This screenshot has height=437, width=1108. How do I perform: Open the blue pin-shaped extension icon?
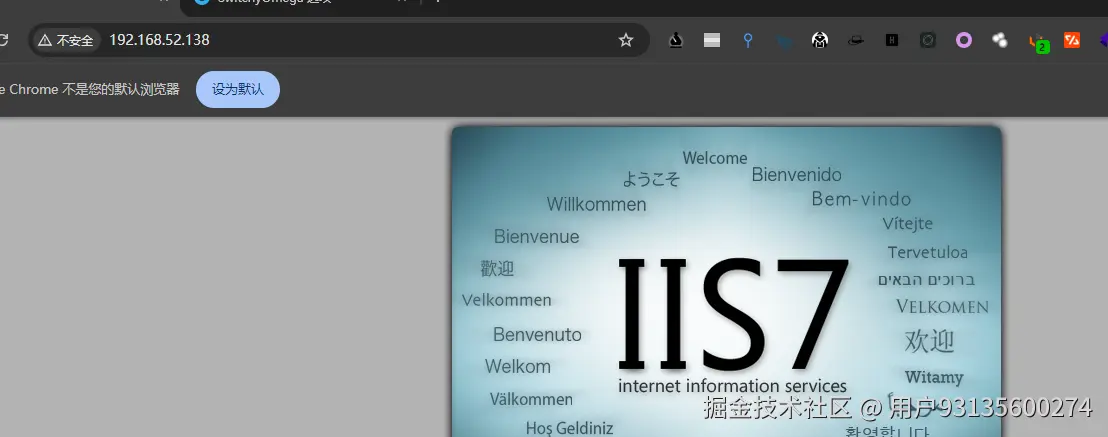[748, 40]
